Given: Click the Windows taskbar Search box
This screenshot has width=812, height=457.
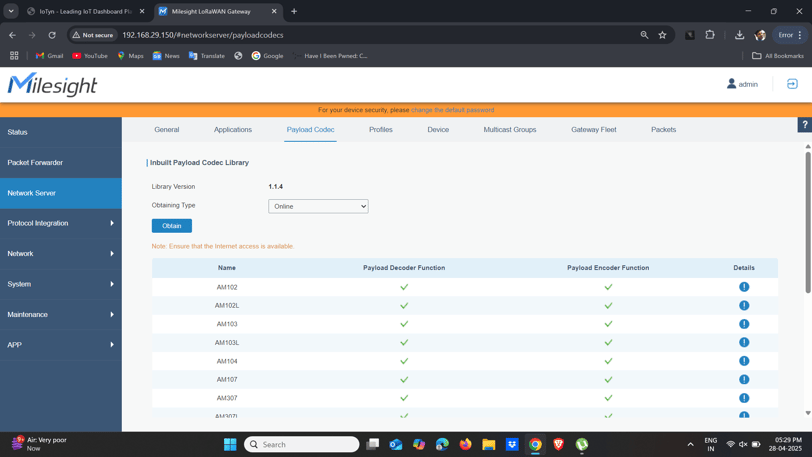Looking at the screenshot, I should pos(301,445).
